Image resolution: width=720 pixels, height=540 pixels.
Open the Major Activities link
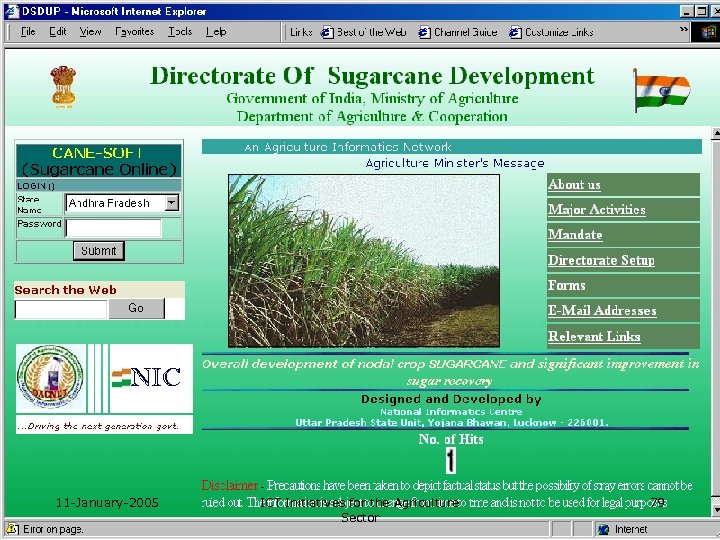596,210
